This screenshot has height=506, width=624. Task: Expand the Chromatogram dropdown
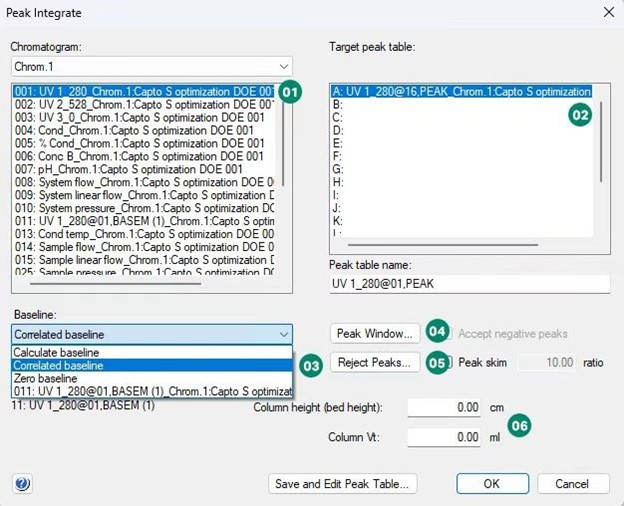pos(282,66)
